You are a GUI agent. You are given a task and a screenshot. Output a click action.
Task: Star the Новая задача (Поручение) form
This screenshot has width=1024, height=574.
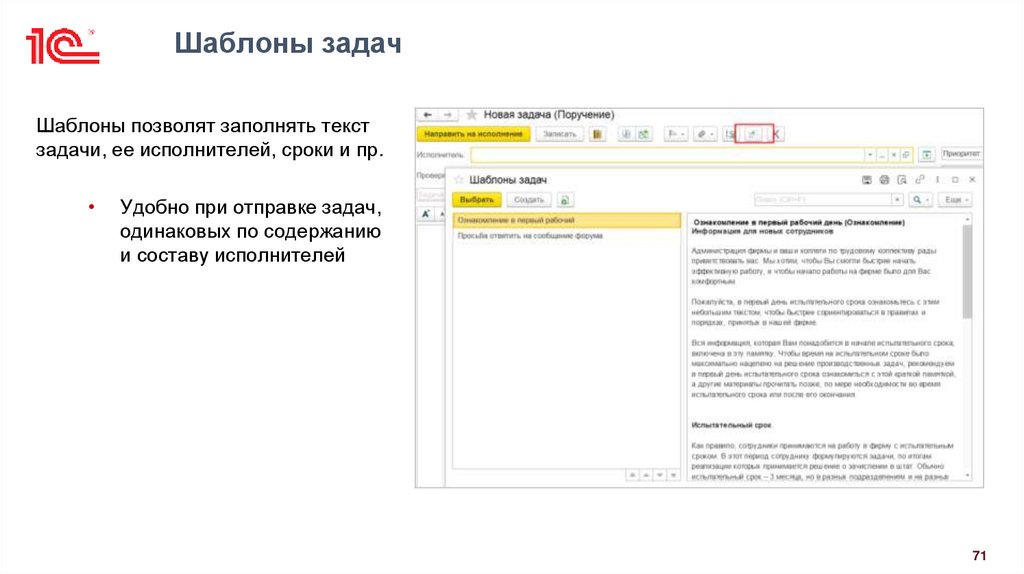472,115
